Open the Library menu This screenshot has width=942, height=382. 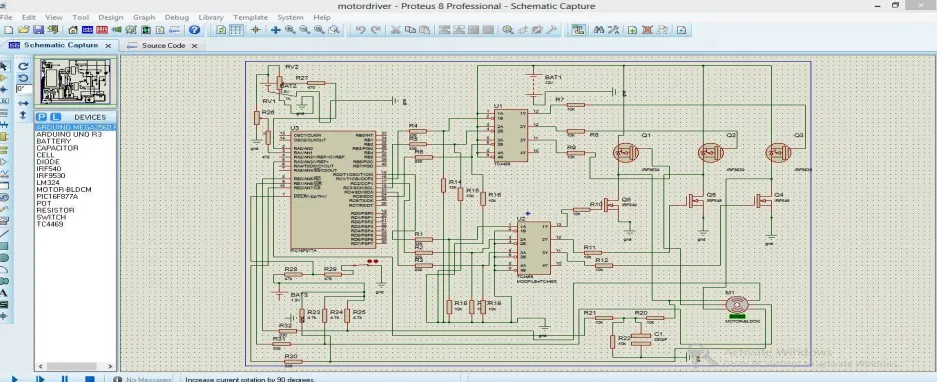click(x=211, y=17)
